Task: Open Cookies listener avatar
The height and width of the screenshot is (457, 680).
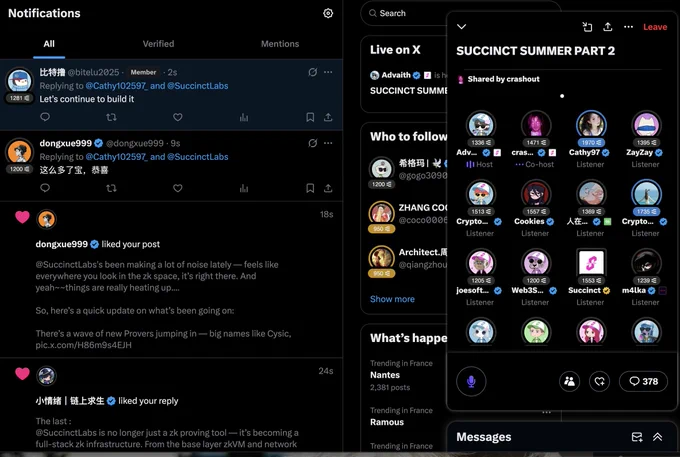Action: 536,194
